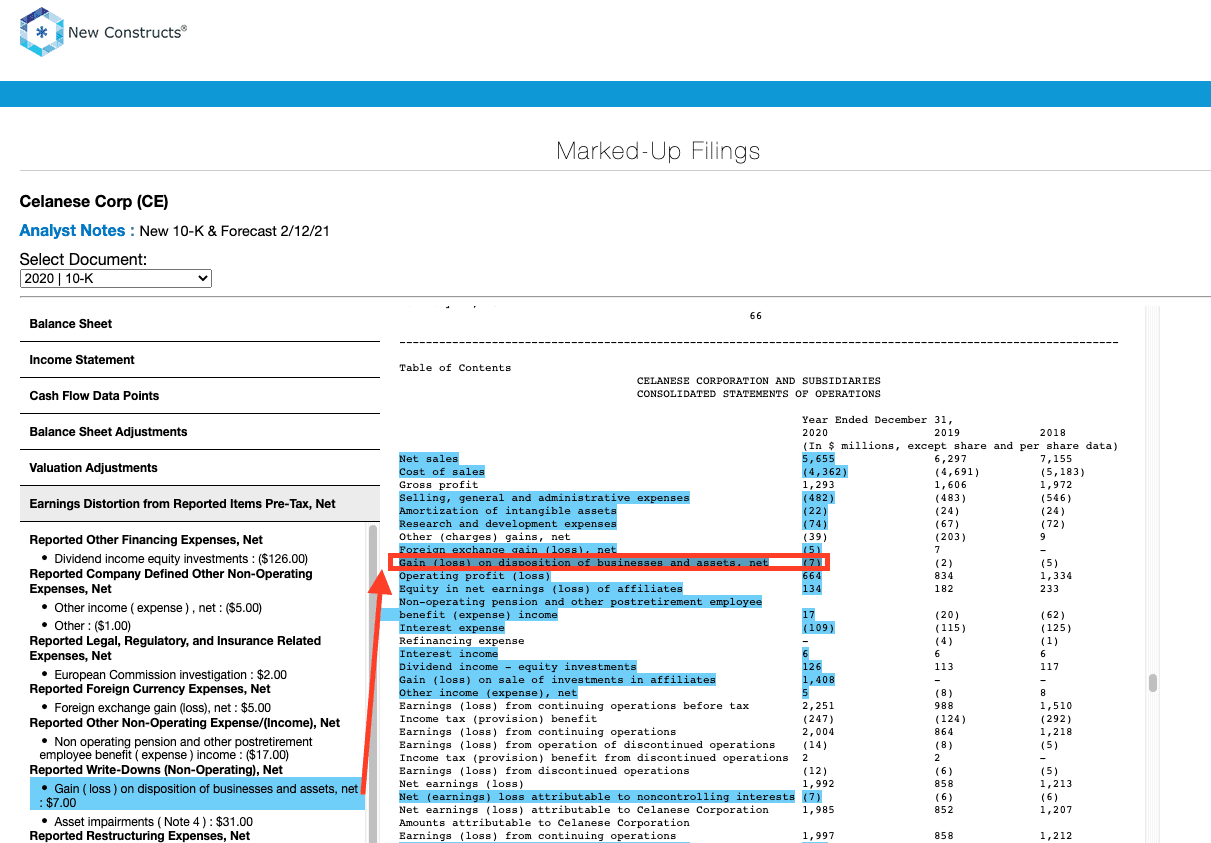Click Reported Other Financing Expenses, Net heading
This screenshot has width=1211, height=843.
tap(146, 540)
